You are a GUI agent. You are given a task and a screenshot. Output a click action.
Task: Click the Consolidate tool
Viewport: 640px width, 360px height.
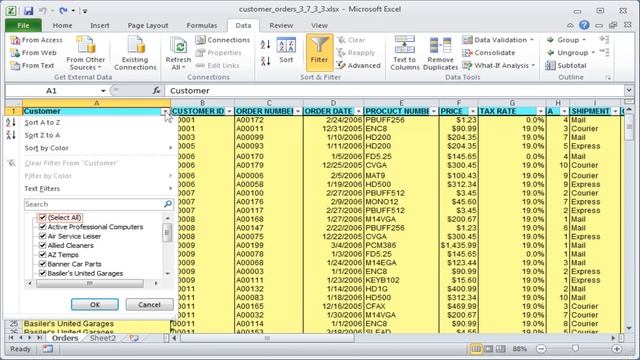pyautogui.click(x=489, y=53)
